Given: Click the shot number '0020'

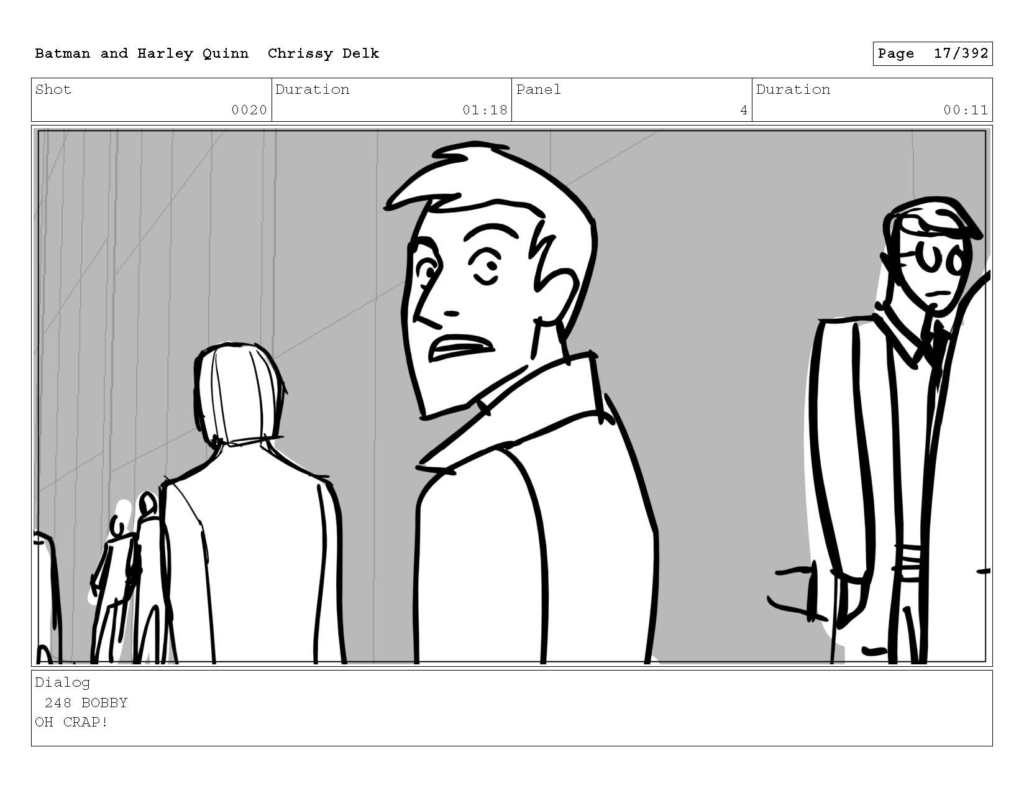Looking at the screenshot, I should tap(249, 110).
